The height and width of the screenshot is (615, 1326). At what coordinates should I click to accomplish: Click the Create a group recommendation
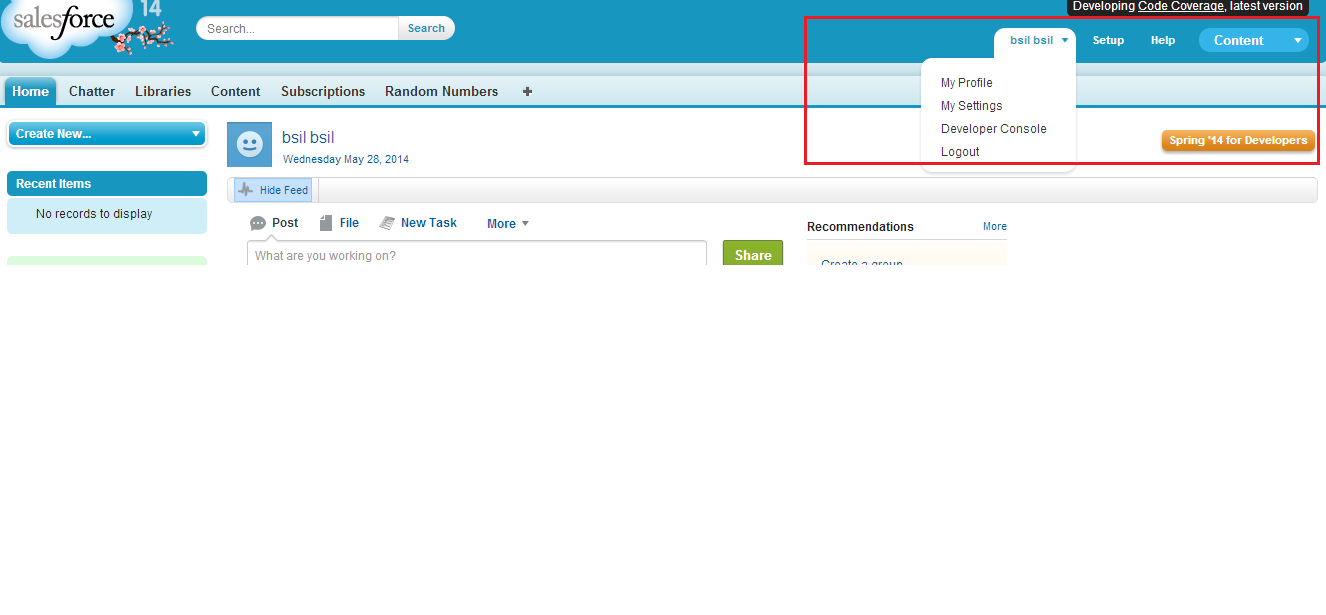[x=862, y=264]
